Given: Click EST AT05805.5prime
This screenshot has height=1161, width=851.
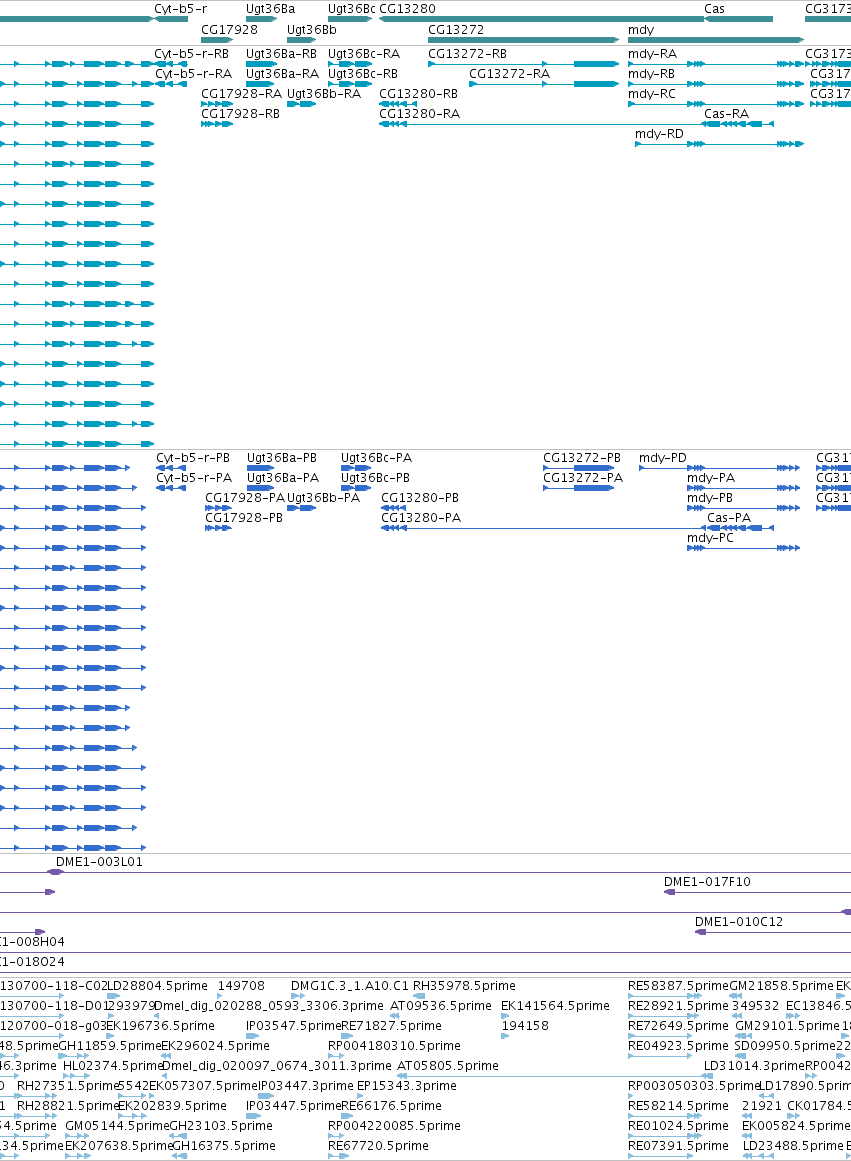Looking at the screenshot, I should point(448,1066).
